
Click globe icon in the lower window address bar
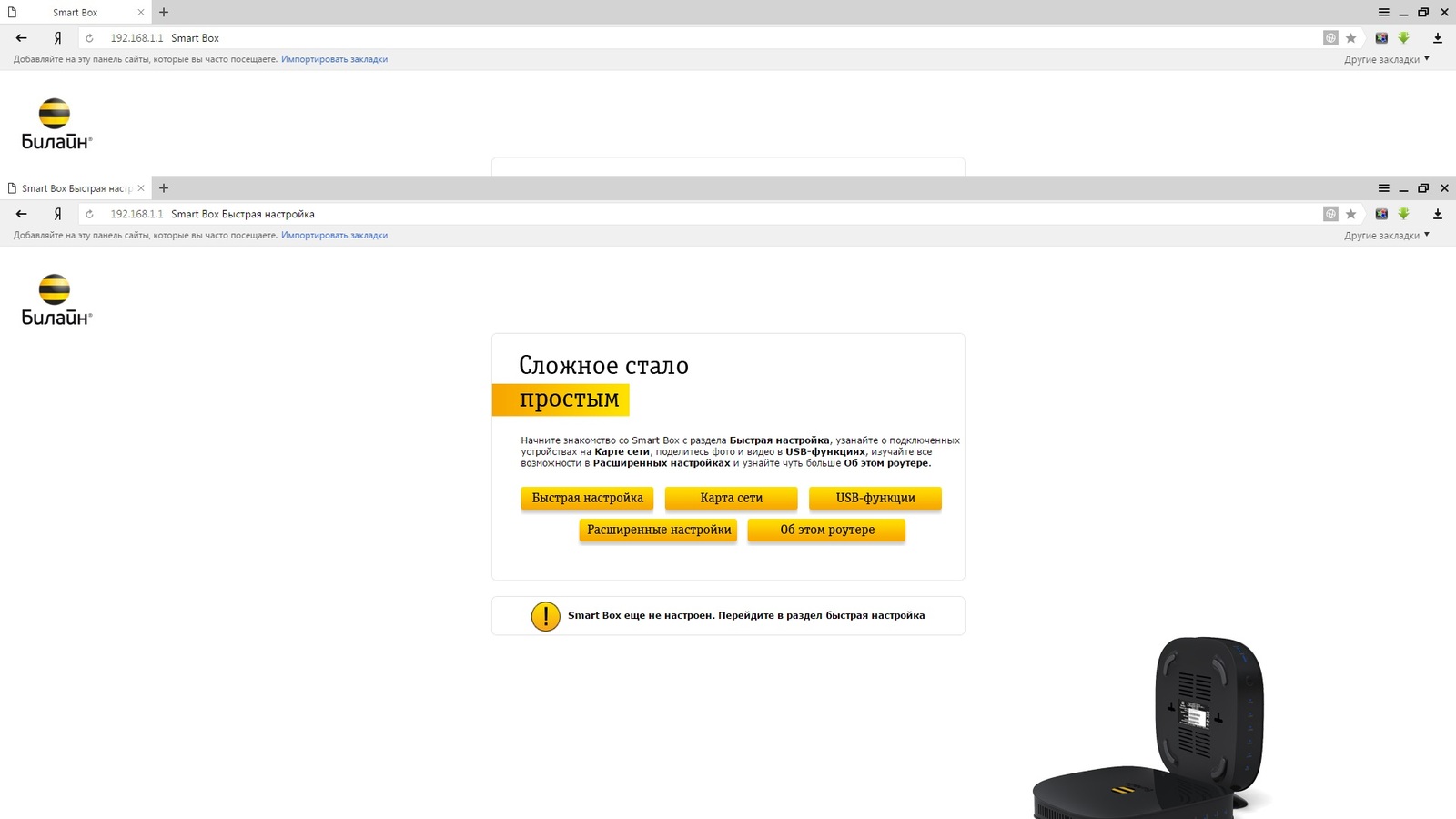click(x=1330, y=214)
